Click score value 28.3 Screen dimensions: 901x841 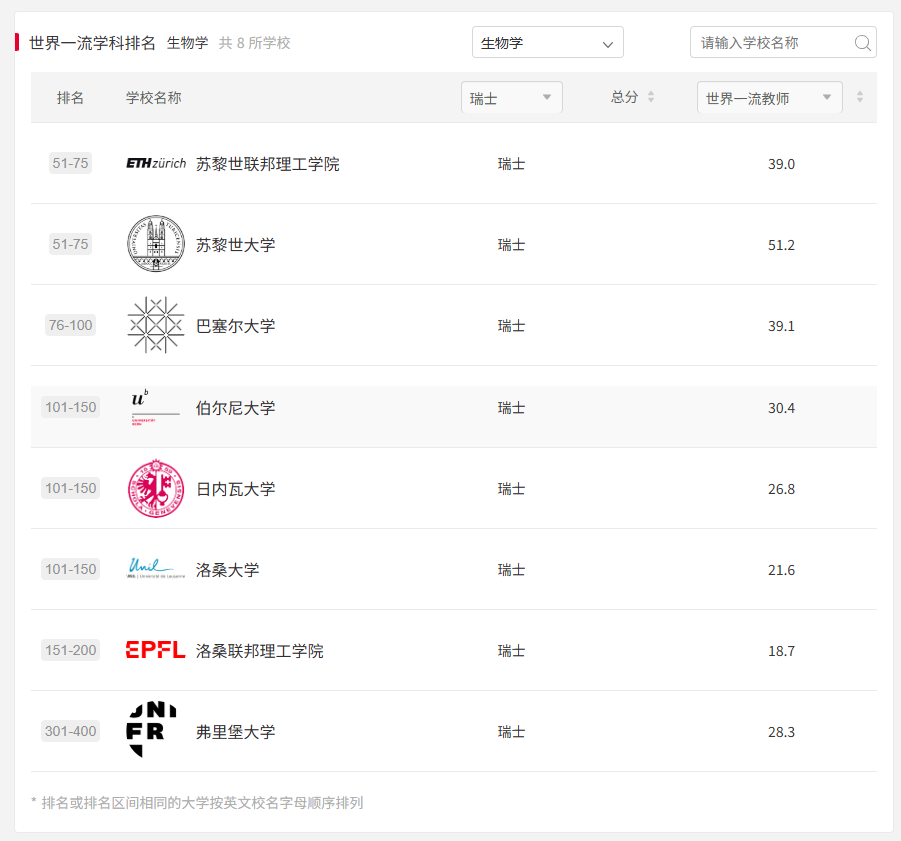coord(781,732)
